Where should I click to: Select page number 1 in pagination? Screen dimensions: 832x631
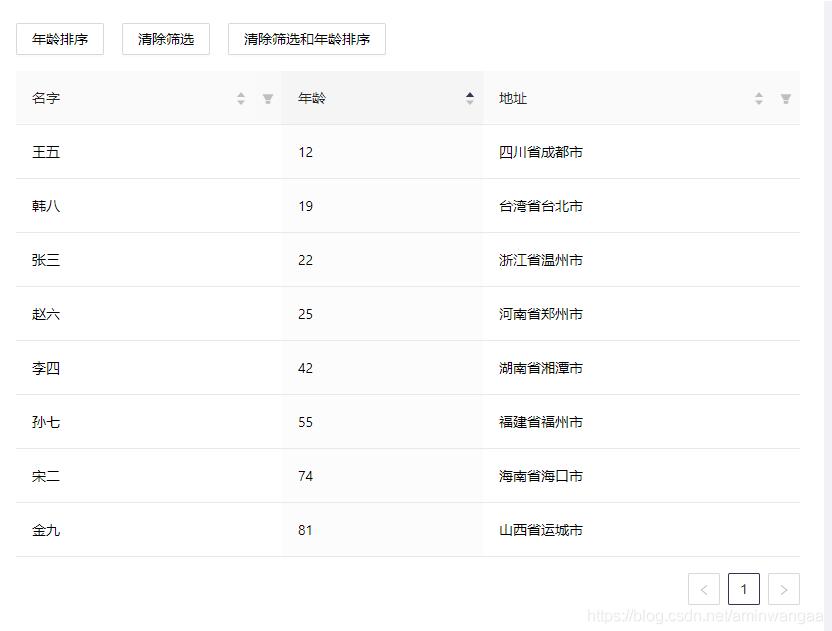point(744,589)
